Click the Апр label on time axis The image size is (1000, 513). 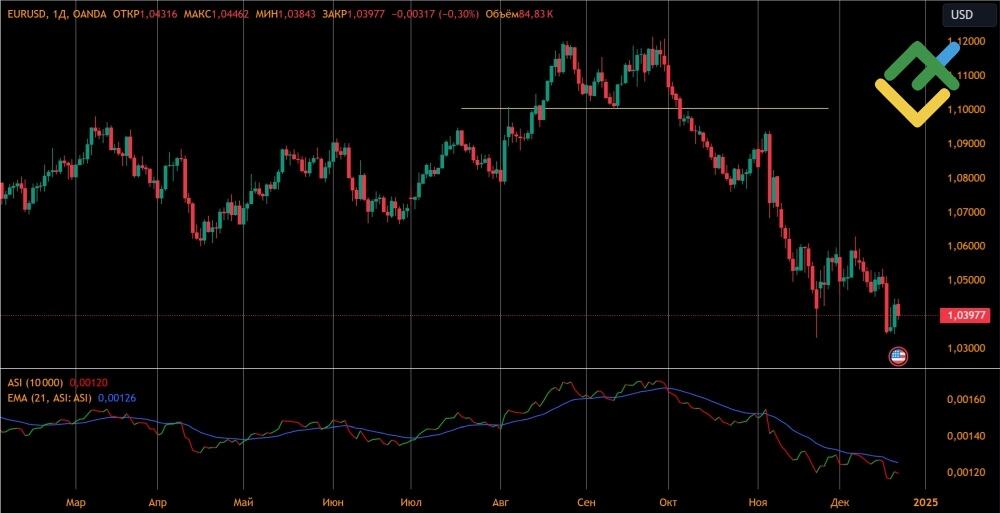157,502
